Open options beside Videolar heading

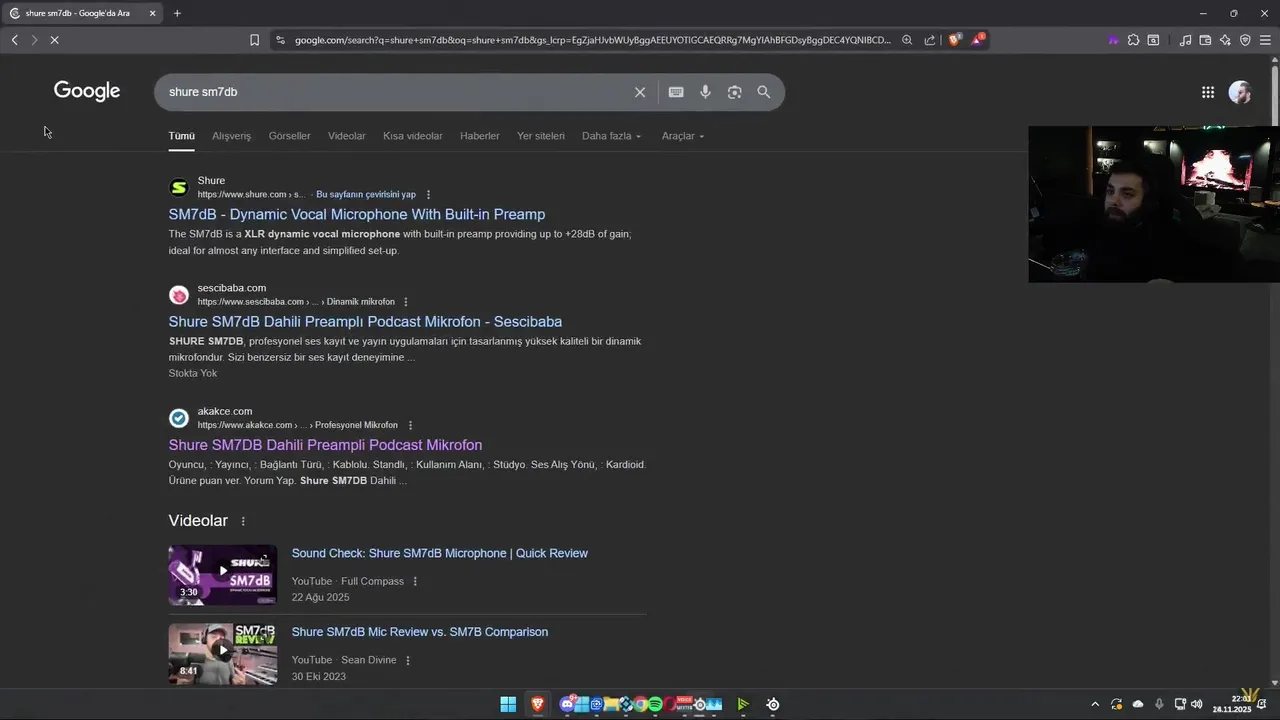point(243,521)
